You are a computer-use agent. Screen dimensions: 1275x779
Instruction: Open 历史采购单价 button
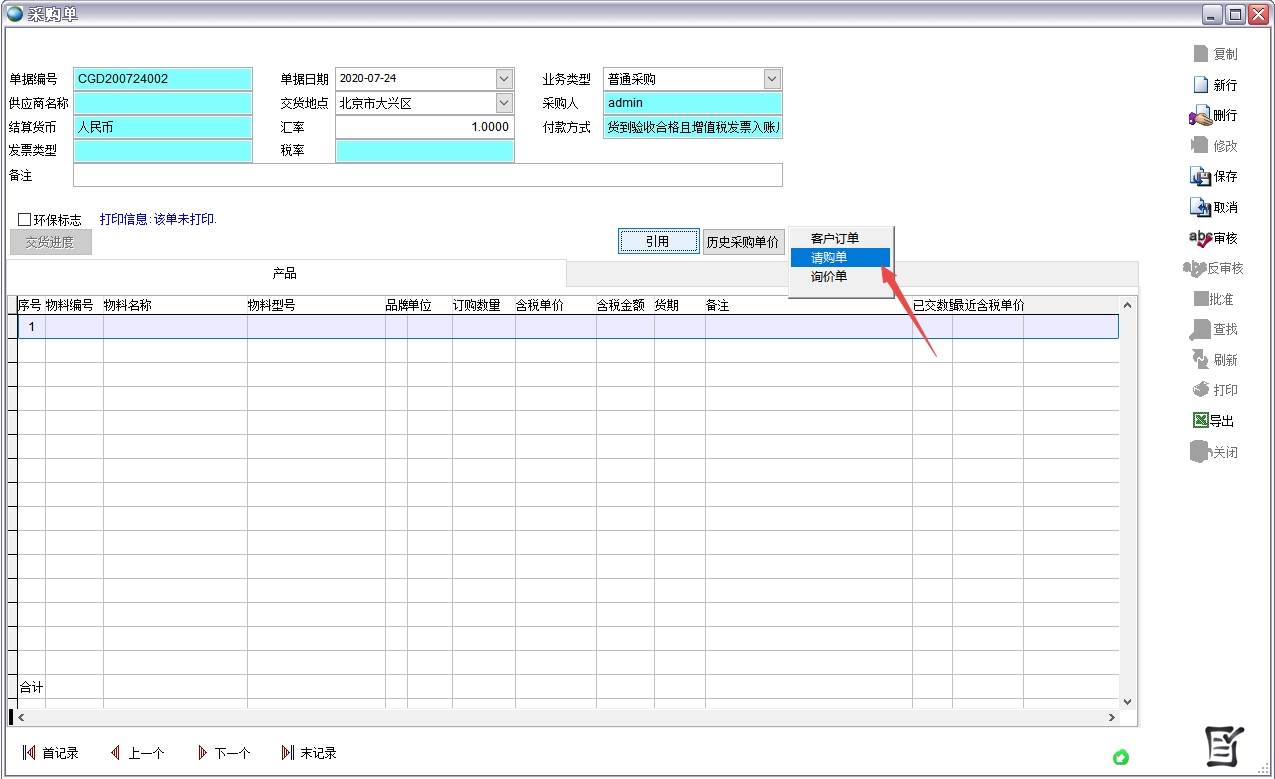[x=743, y=242]
